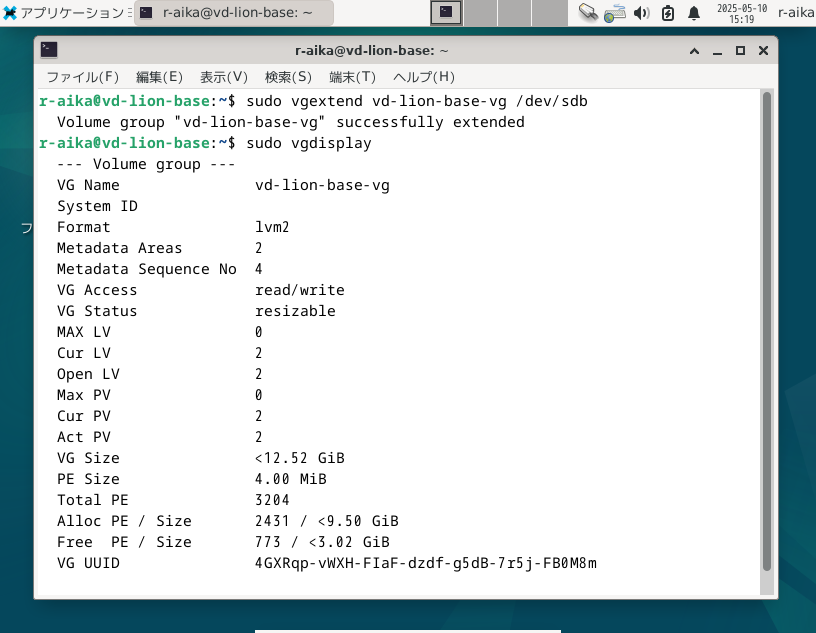Open the clock showing 15:19
Screen dimensions: 816x633
[x=742, y=14]
